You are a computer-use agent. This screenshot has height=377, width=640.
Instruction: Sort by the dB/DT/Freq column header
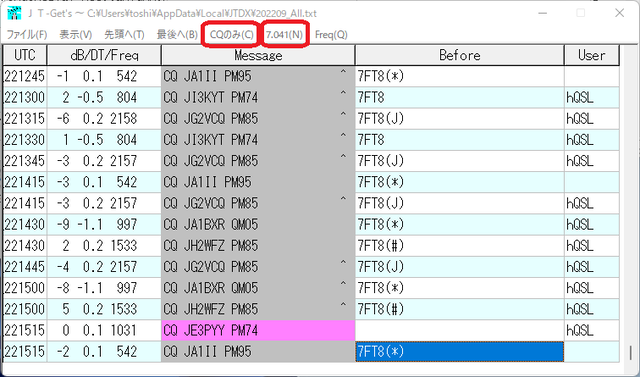tap(104, 55)
